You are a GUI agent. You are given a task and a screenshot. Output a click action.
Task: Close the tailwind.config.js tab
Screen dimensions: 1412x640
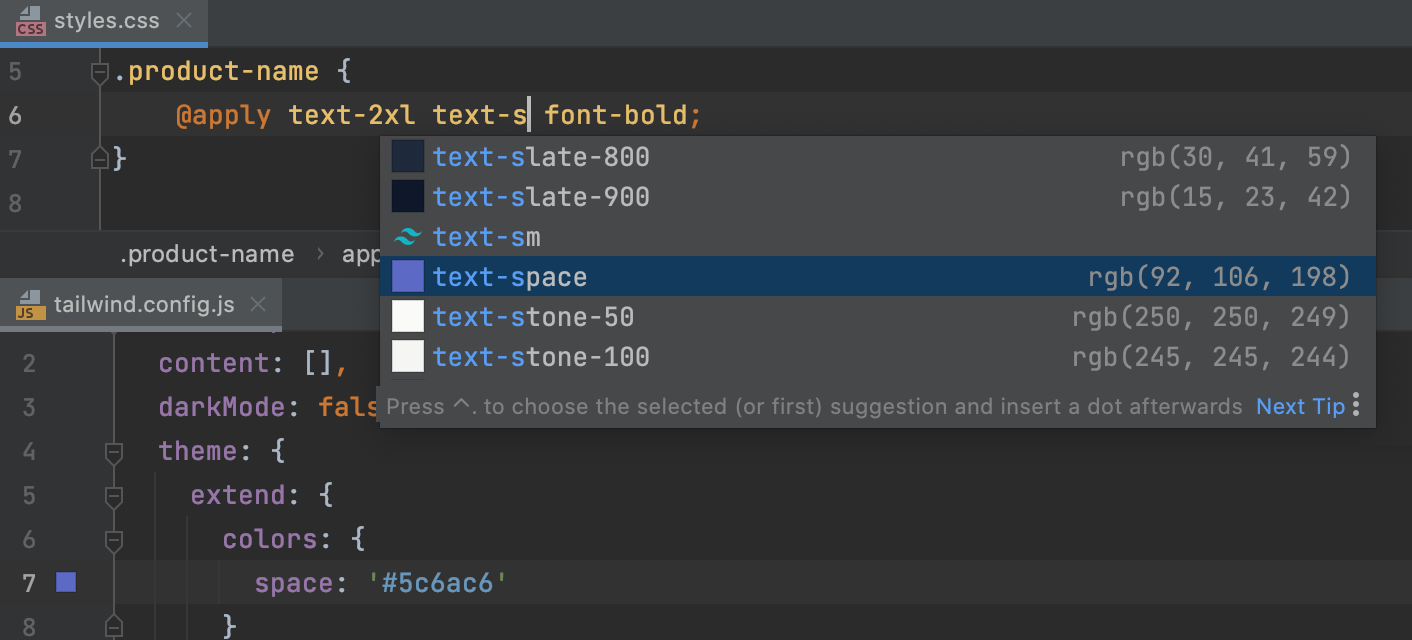[258, 305]
